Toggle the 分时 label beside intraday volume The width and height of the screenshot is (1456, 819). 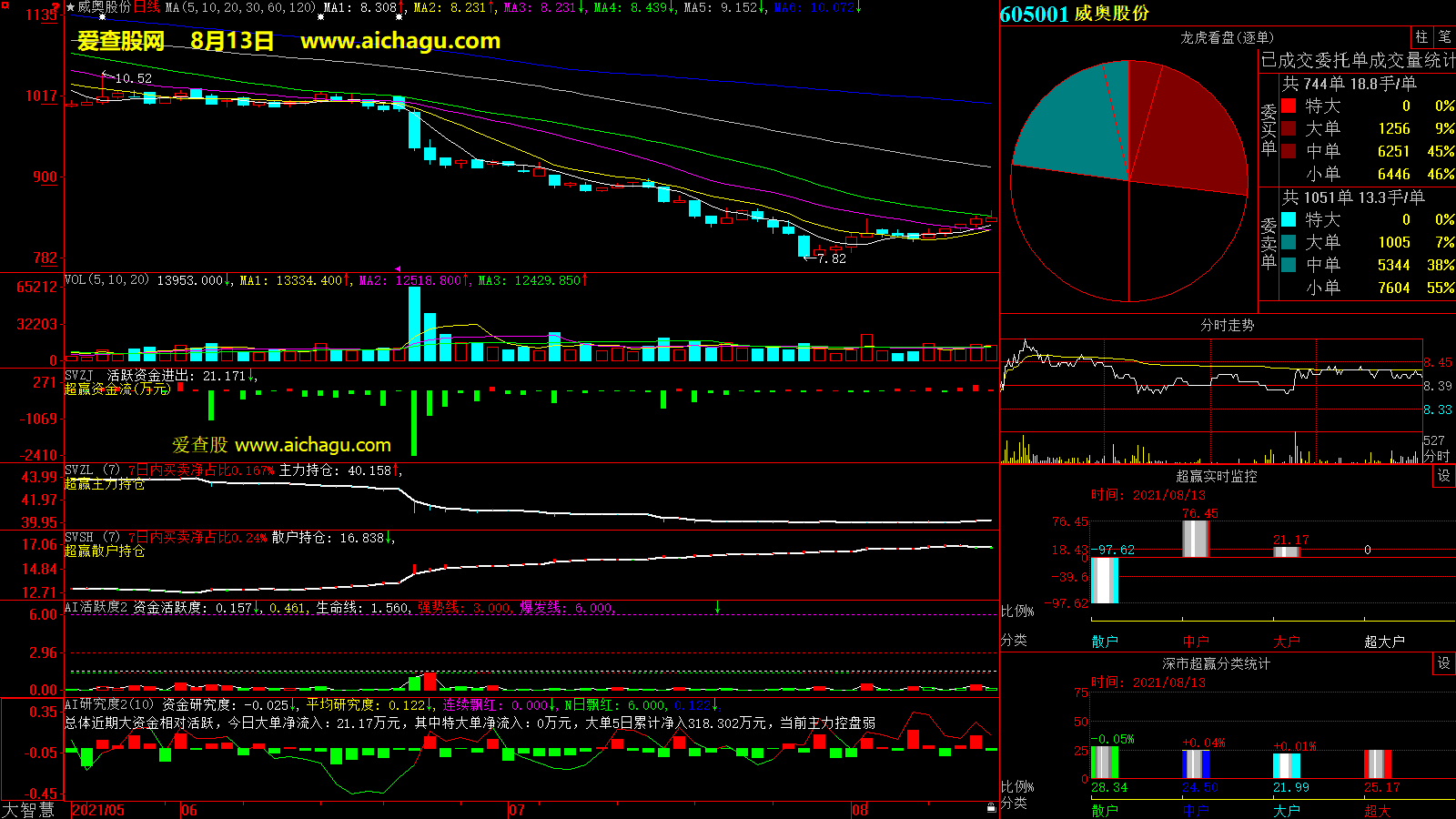pyautogui.click(x=1436, y=455)
